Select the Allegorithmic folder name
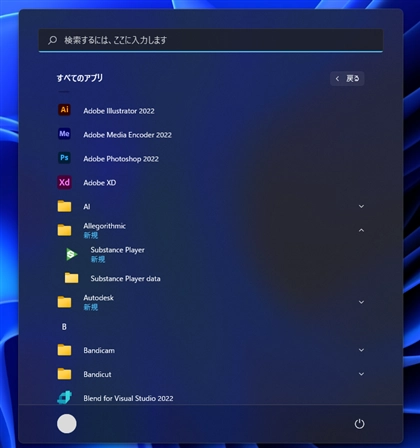 (x=104, y=226)
